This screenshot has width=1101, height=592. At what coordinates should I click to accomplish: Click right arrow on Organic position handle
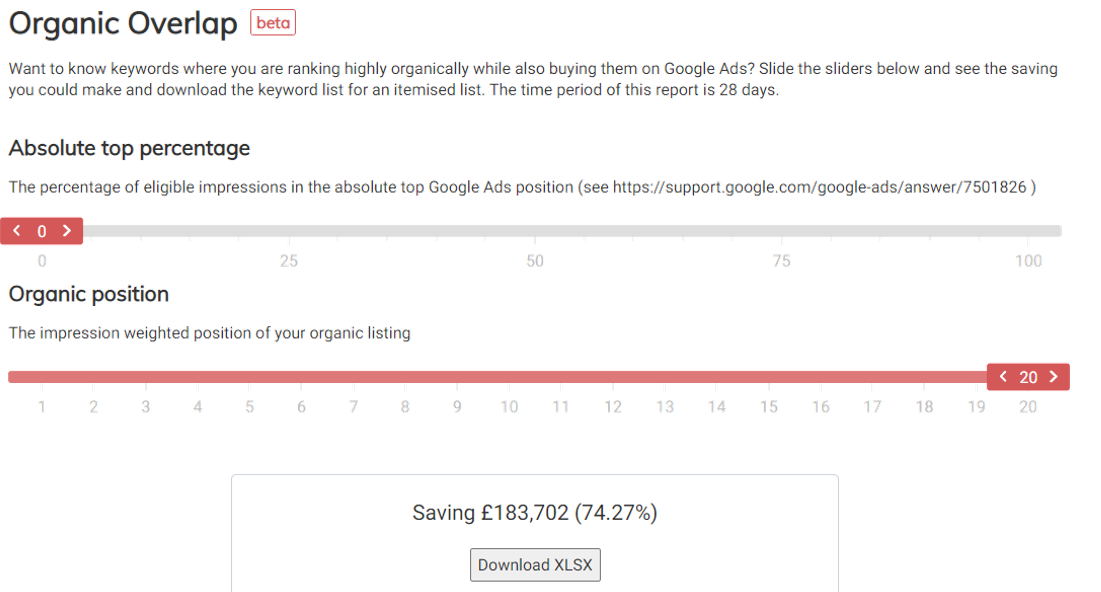(x=1054, y=377)
